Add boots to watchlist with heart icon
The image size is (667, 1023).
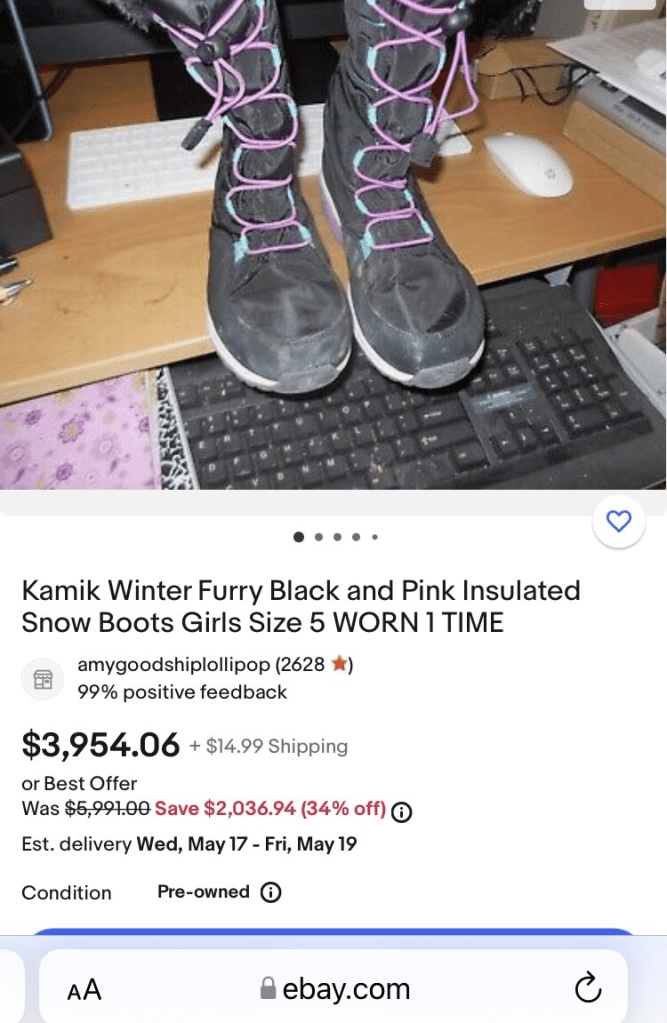[619, 521]
